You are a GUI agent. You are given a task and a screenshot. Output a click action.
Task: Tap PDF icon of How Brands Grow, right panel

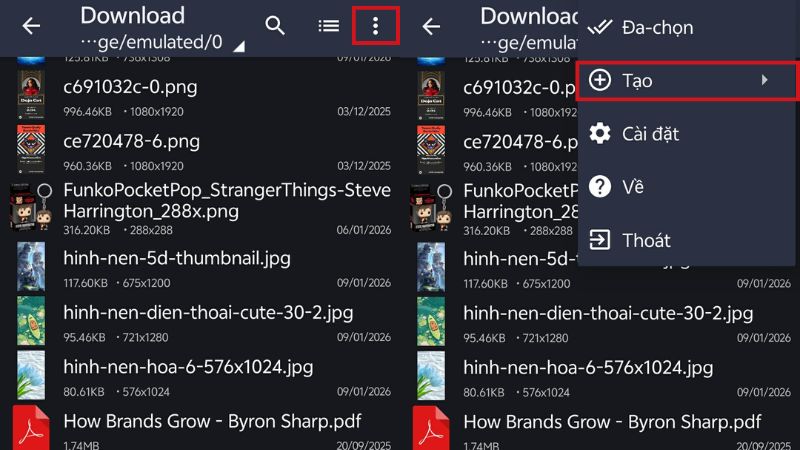[x=431, y=428]
